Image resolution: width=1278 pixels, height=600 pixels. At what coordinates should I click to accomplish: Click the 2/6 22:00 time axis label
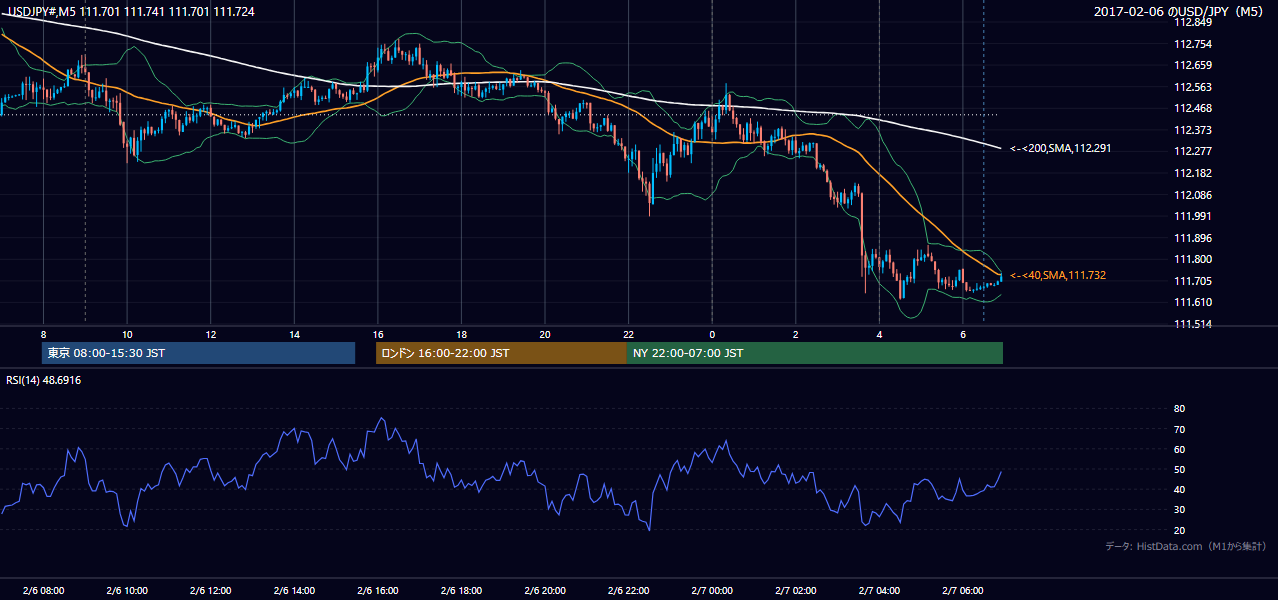[x=627, y=591]
